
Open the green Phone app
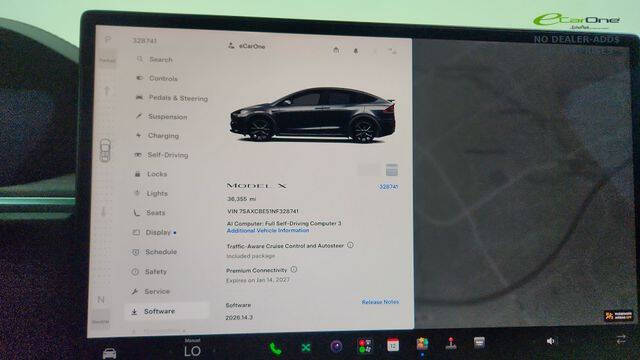(276, 348)
